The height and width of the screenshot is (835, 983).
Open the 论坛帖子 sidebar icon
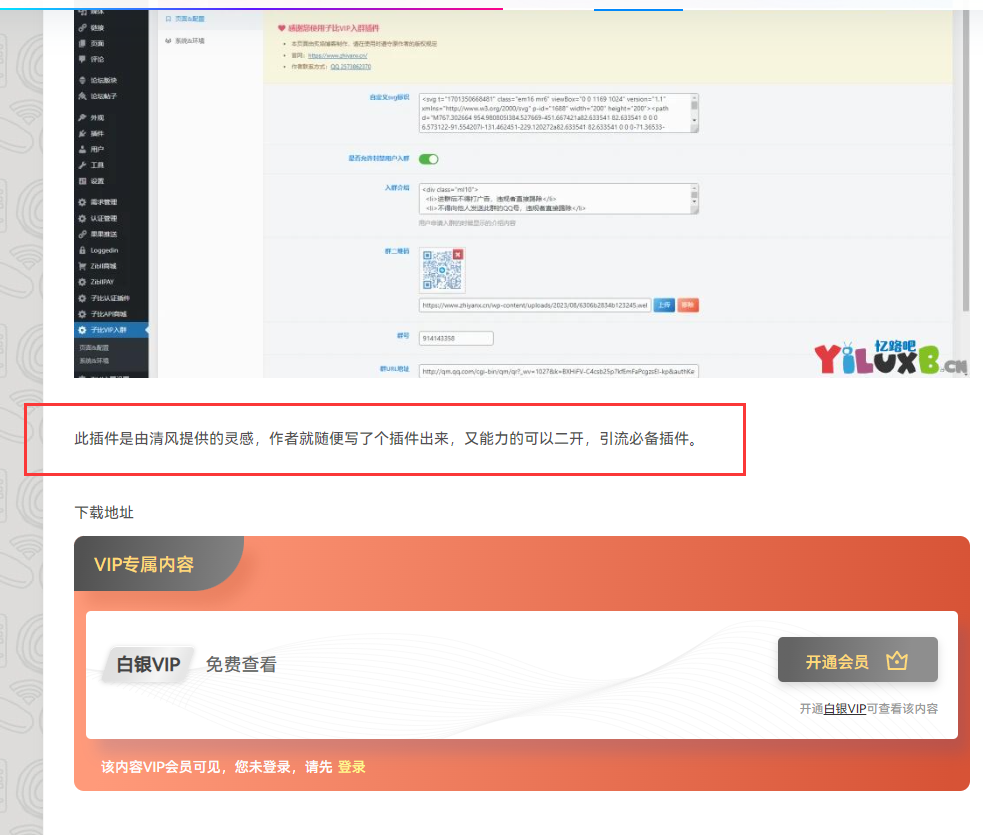(82, 96)
